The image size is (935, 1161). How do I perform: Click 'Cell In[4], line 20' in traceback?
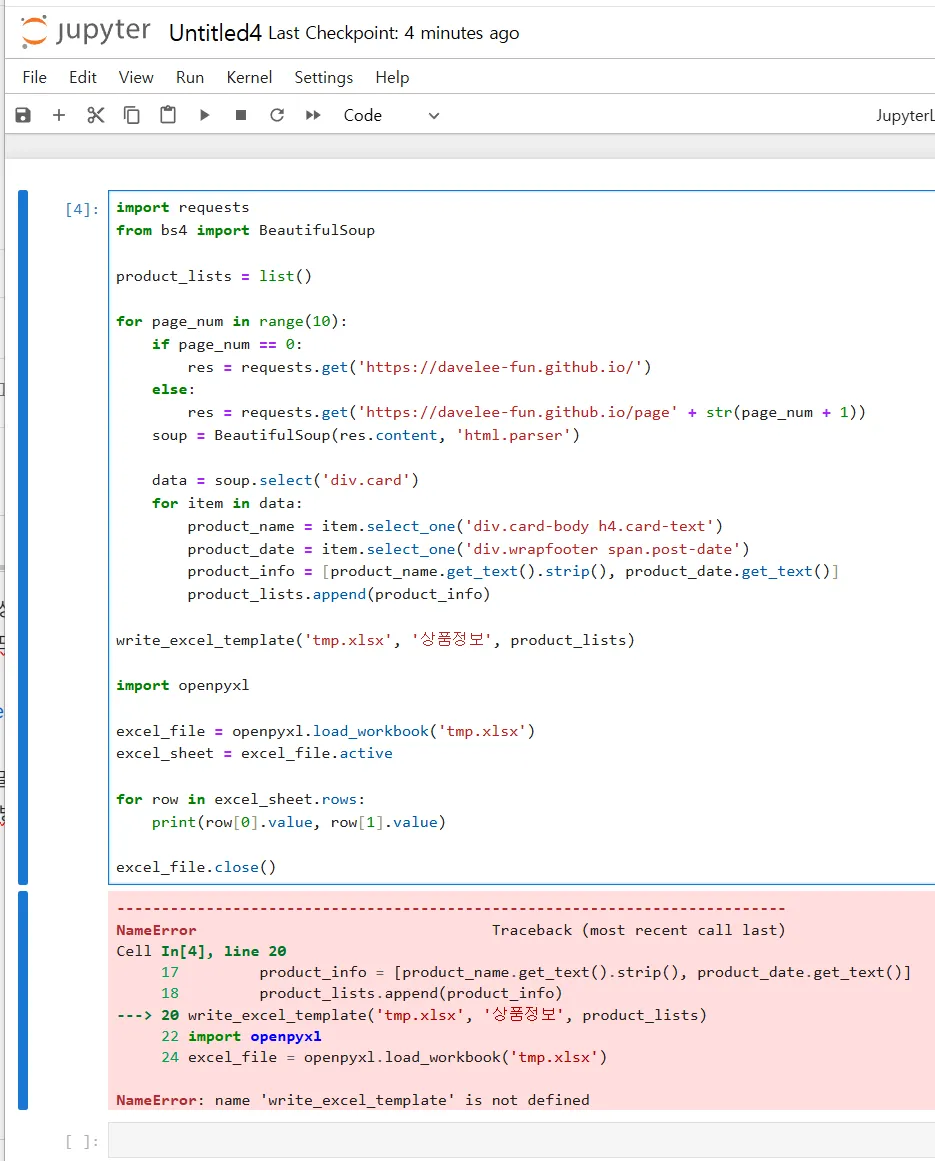(x=201, y=951)
